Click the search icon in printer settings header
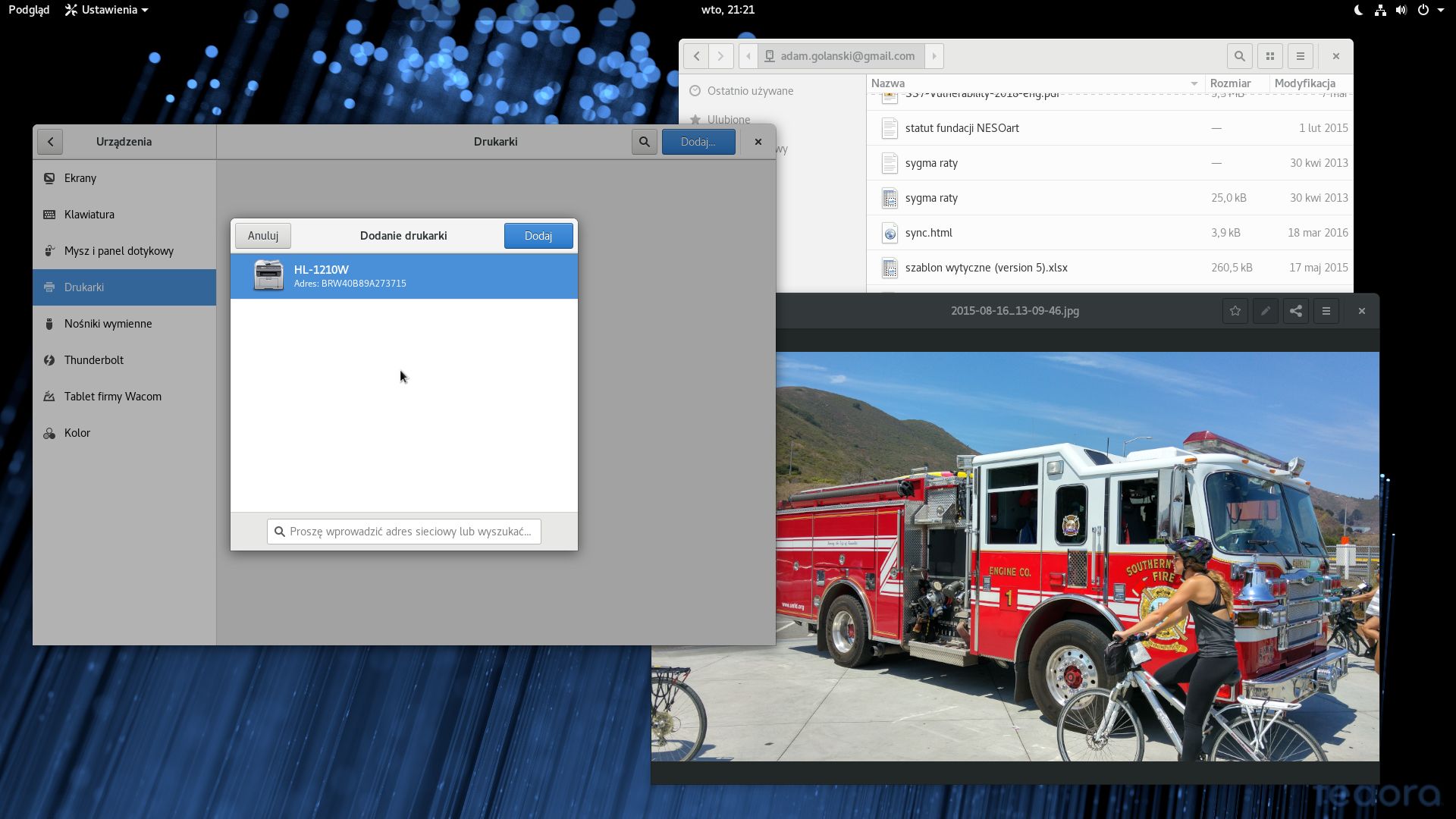Screen dimensions: 1456x819 [644, 142]
